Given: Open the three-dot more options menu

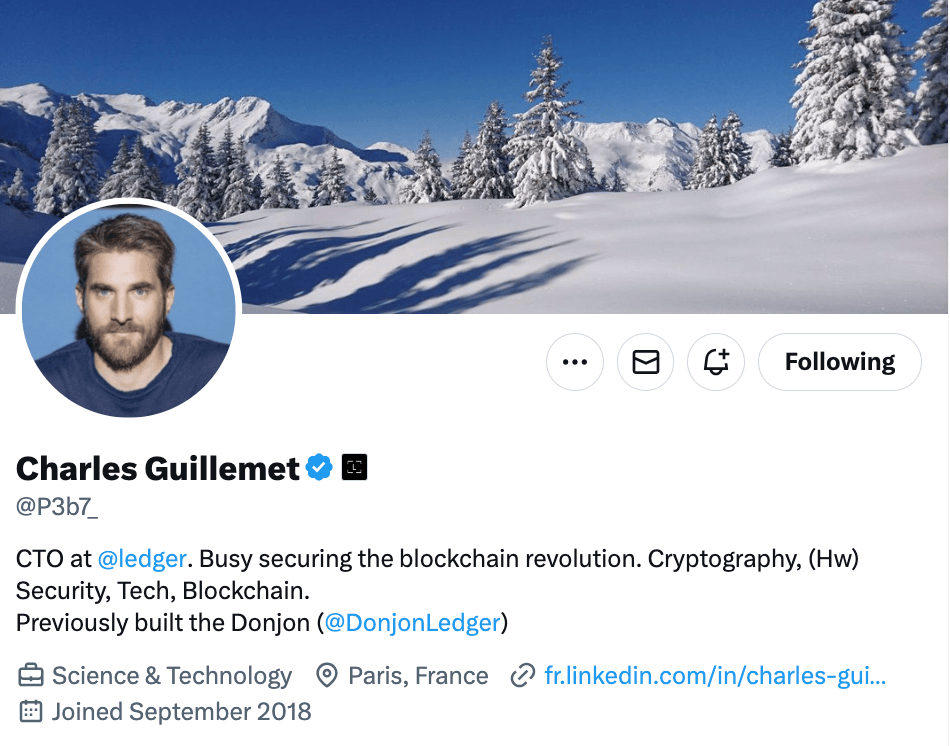Looking at the screenshot, I should tap(575, 362).
